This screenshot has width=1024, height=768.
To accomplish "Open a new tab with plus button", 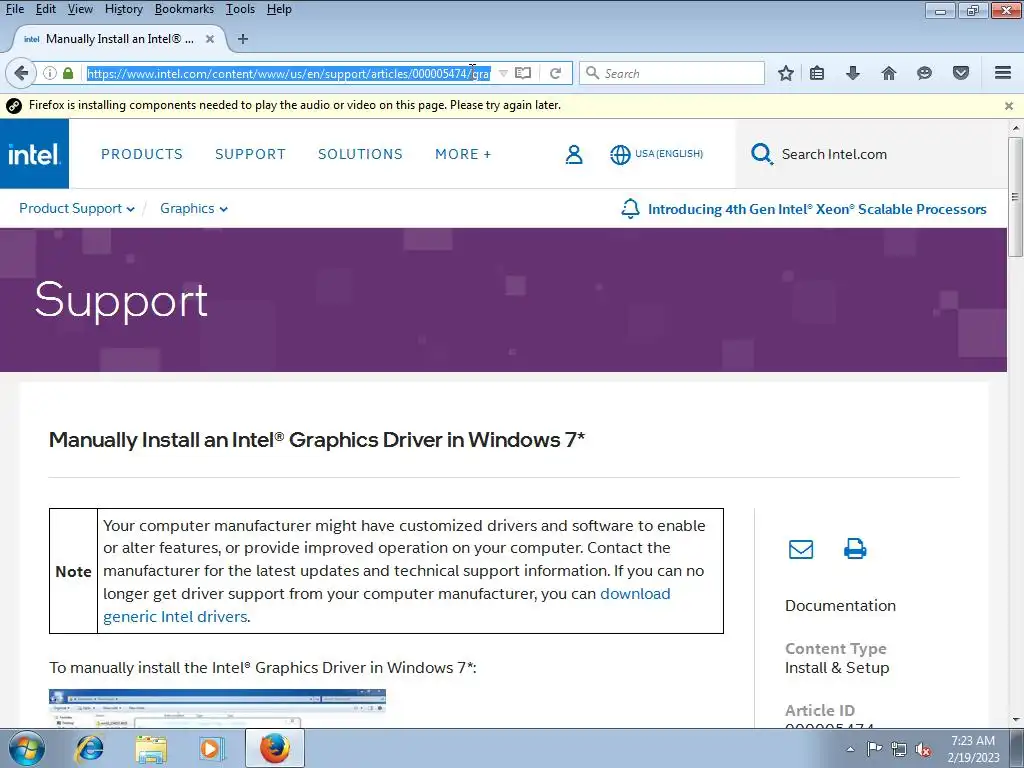I will pyautogui.click(x=243, y=39).
